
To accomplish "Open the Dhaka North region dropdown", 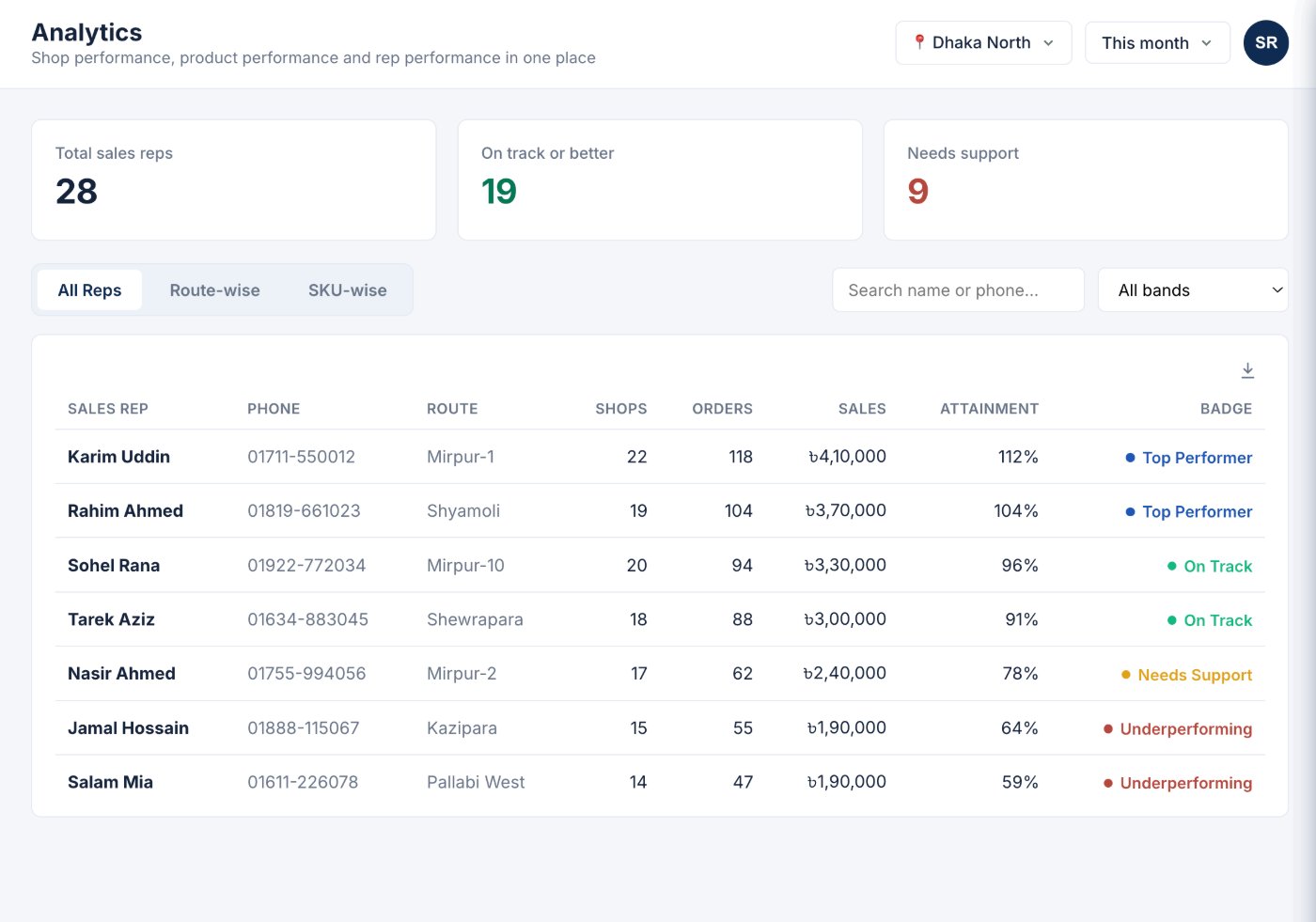I will 983,43.
